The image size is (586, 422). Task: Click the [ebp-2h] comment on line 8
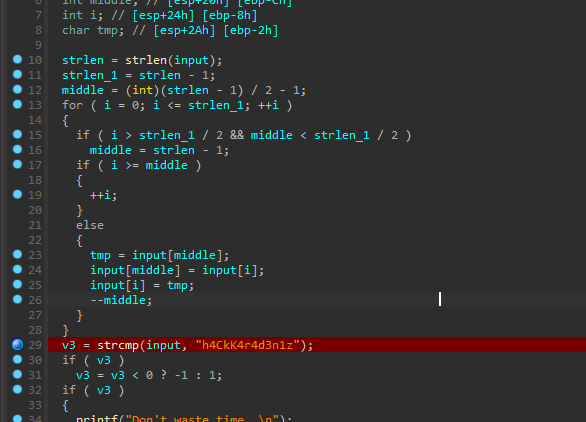click(x=251, y=30)
